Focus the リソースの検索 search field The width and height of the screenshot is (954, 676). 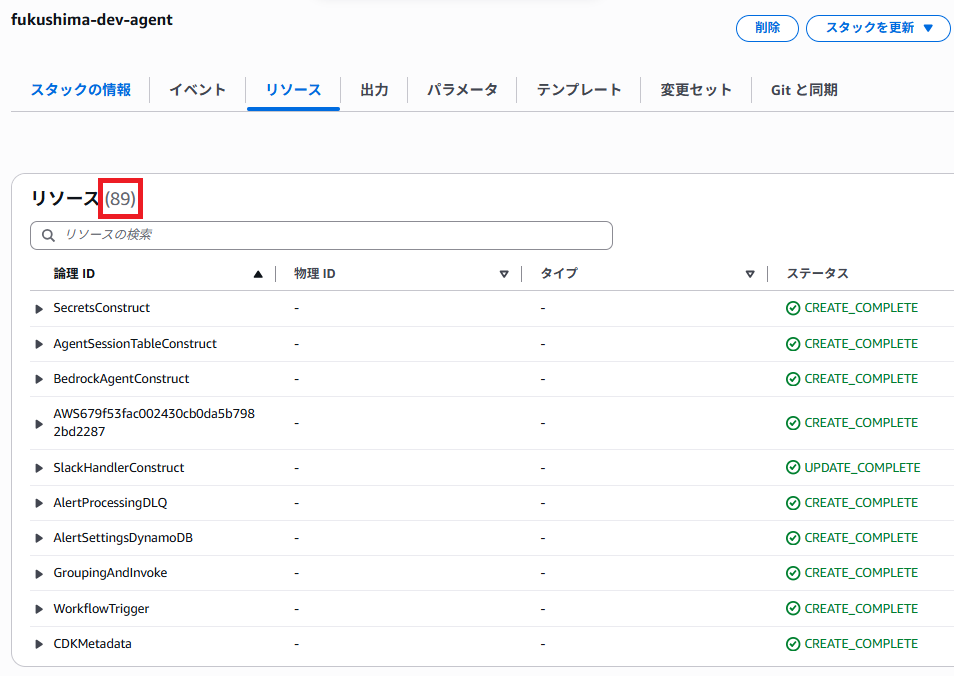[321, 235]
